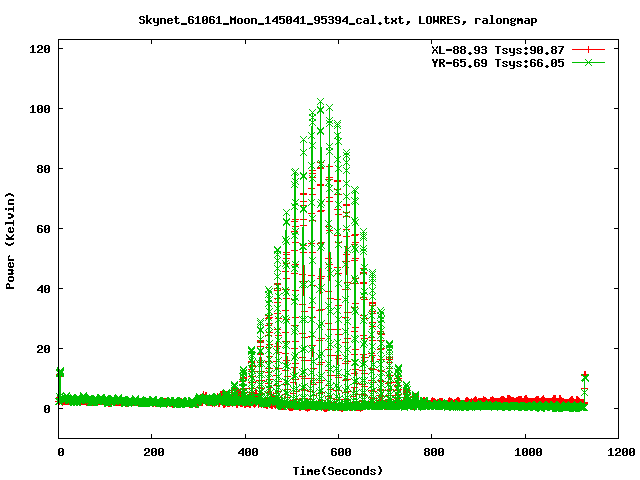Click the 100 tick label on y-axis

click(40, 109)
